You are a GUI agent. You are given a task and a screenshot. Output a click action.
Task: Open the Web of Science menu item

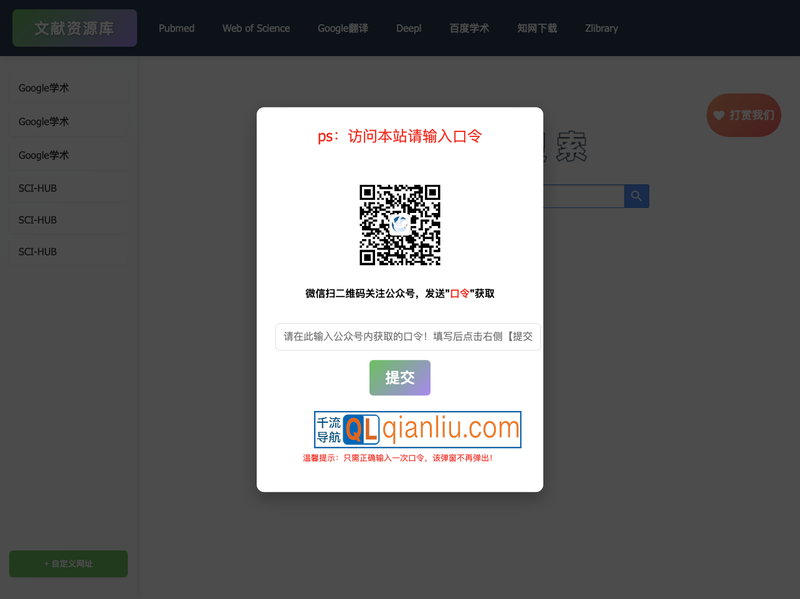point(256,28)
